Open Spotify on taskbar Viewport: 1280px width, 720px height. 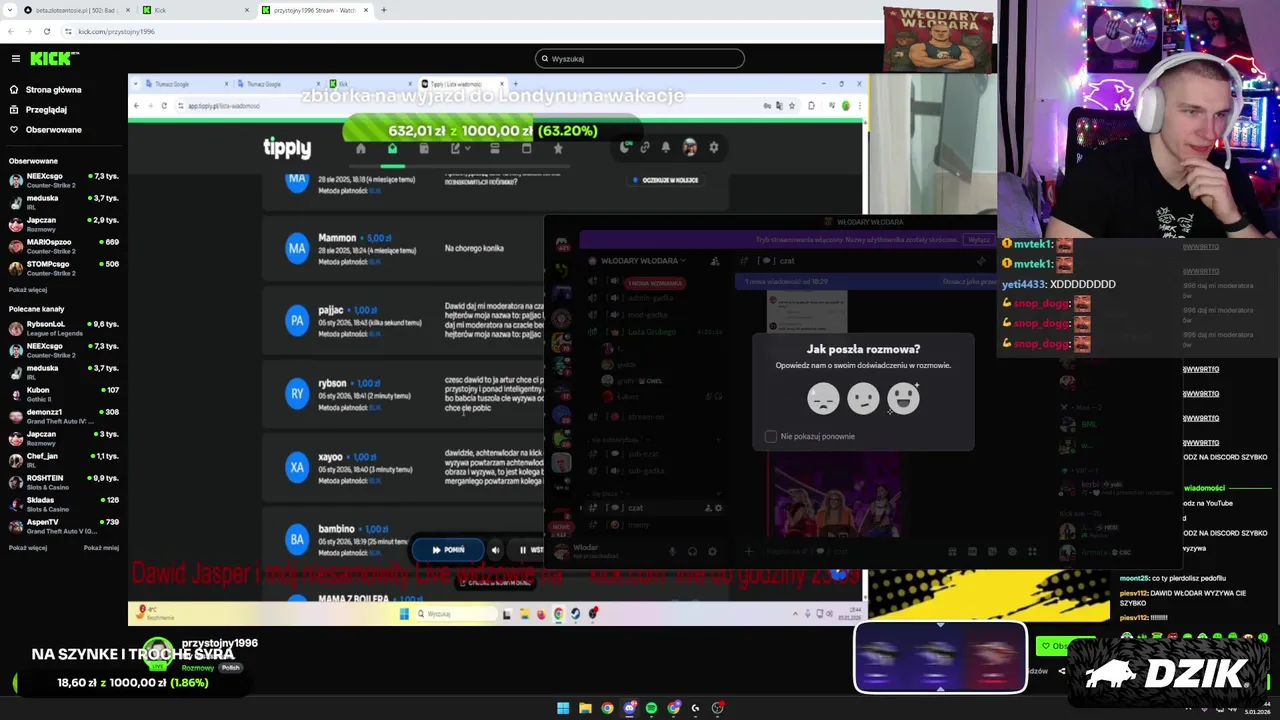tap(651, 708)
